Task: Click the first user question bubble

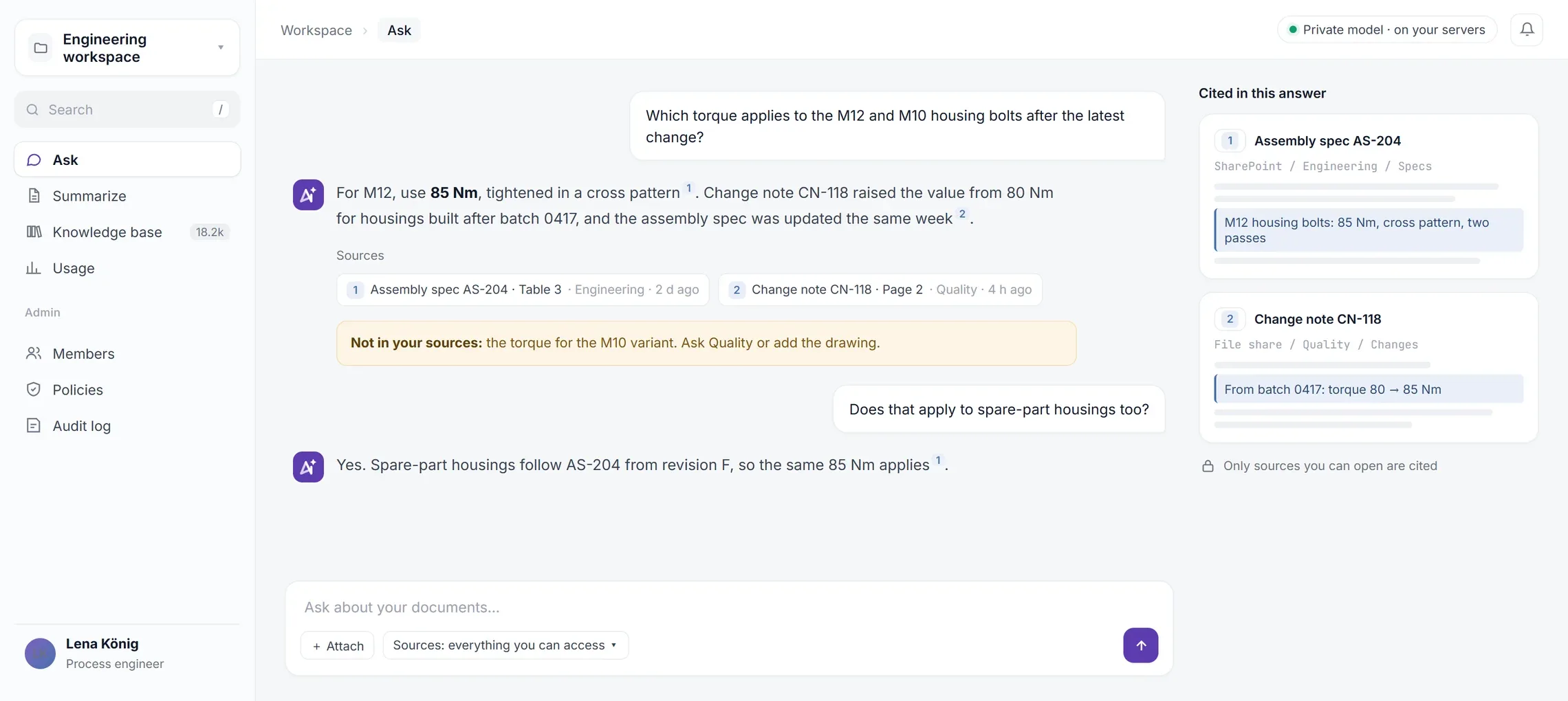Action: point(897,126)
